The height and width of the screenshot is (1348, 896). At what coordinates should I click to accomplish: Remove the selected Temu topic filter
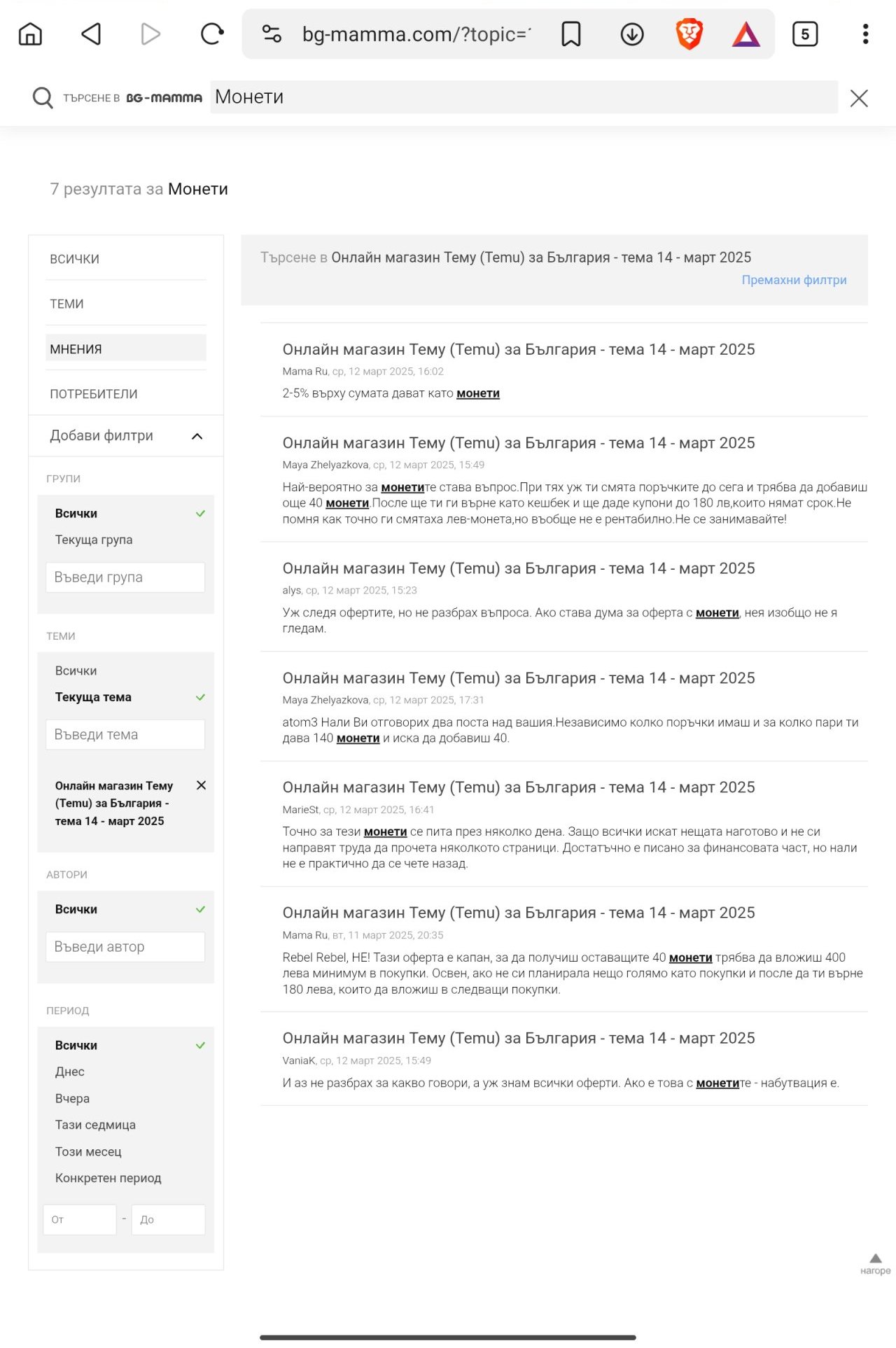point(201,785)
